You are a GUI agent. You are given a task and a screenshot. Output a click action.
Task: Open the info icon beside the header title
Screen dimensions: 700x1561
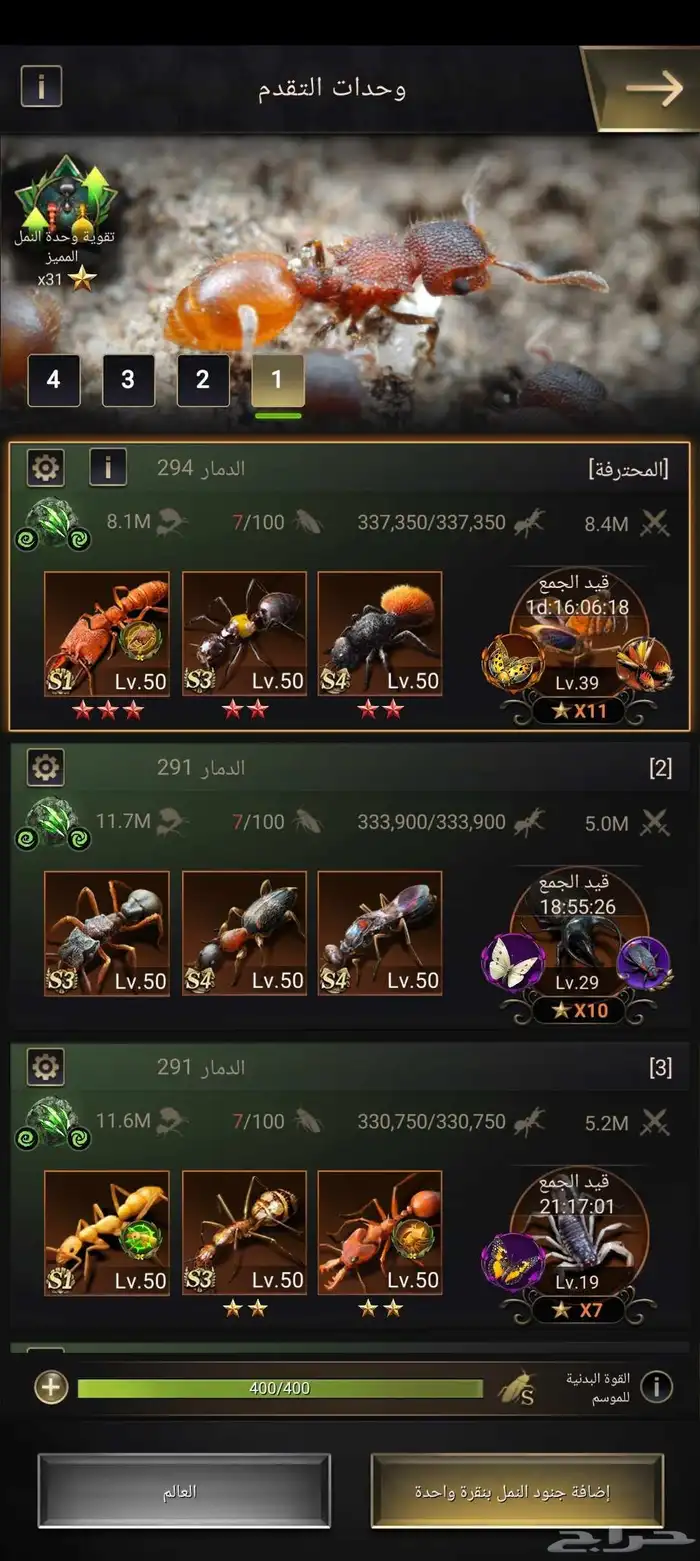point(41,87)
